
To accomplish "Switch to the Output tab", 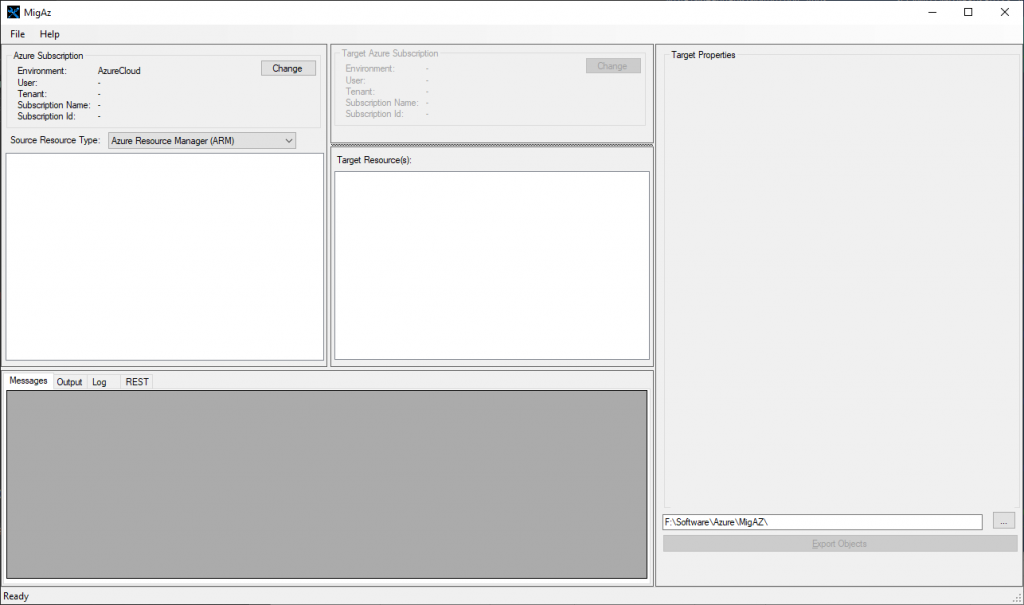I will [x=69, y=382].
